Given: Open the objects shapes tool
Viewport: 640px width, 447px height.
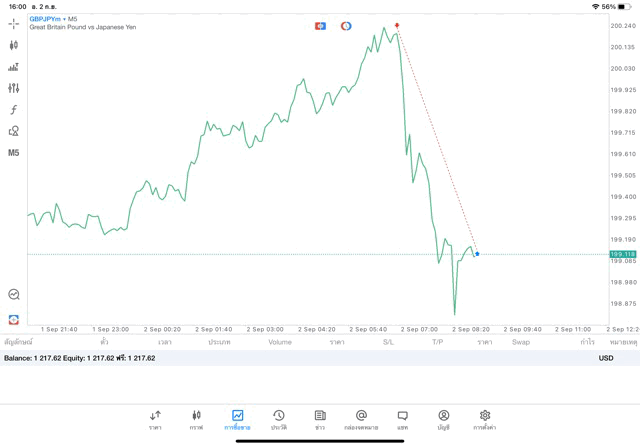Looking at the screenshot, I should 13,131.
